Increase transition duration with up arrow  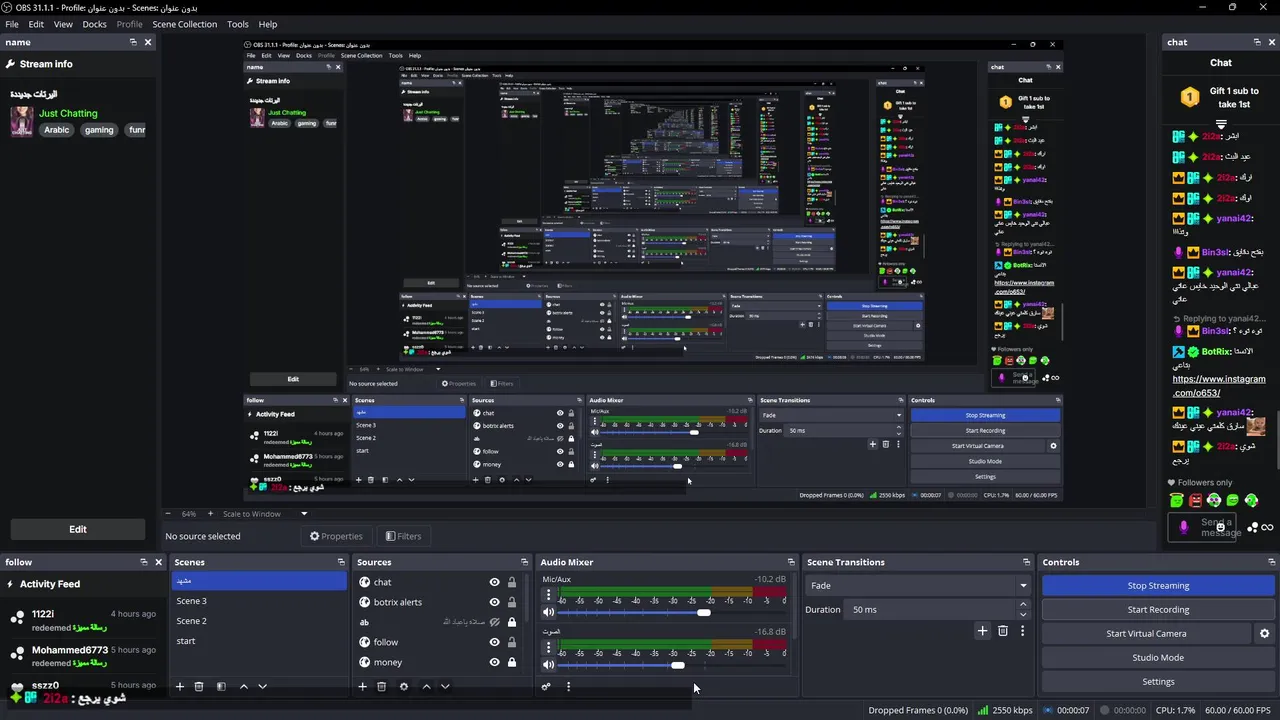pos(1022,604)
